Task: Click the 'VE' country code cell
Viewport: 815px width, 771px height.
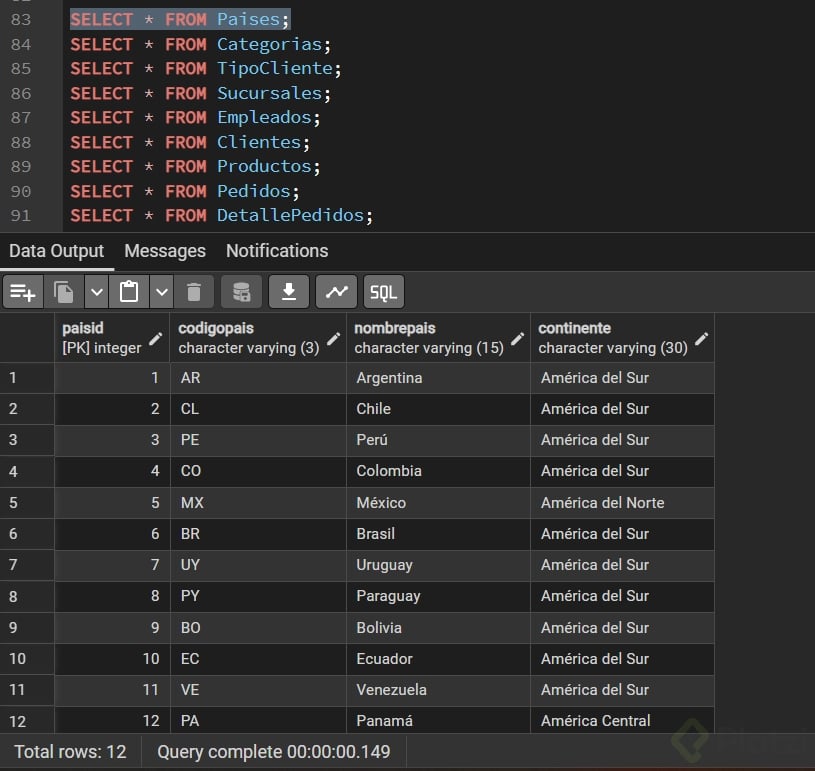Action: click(x=258, y=690)
